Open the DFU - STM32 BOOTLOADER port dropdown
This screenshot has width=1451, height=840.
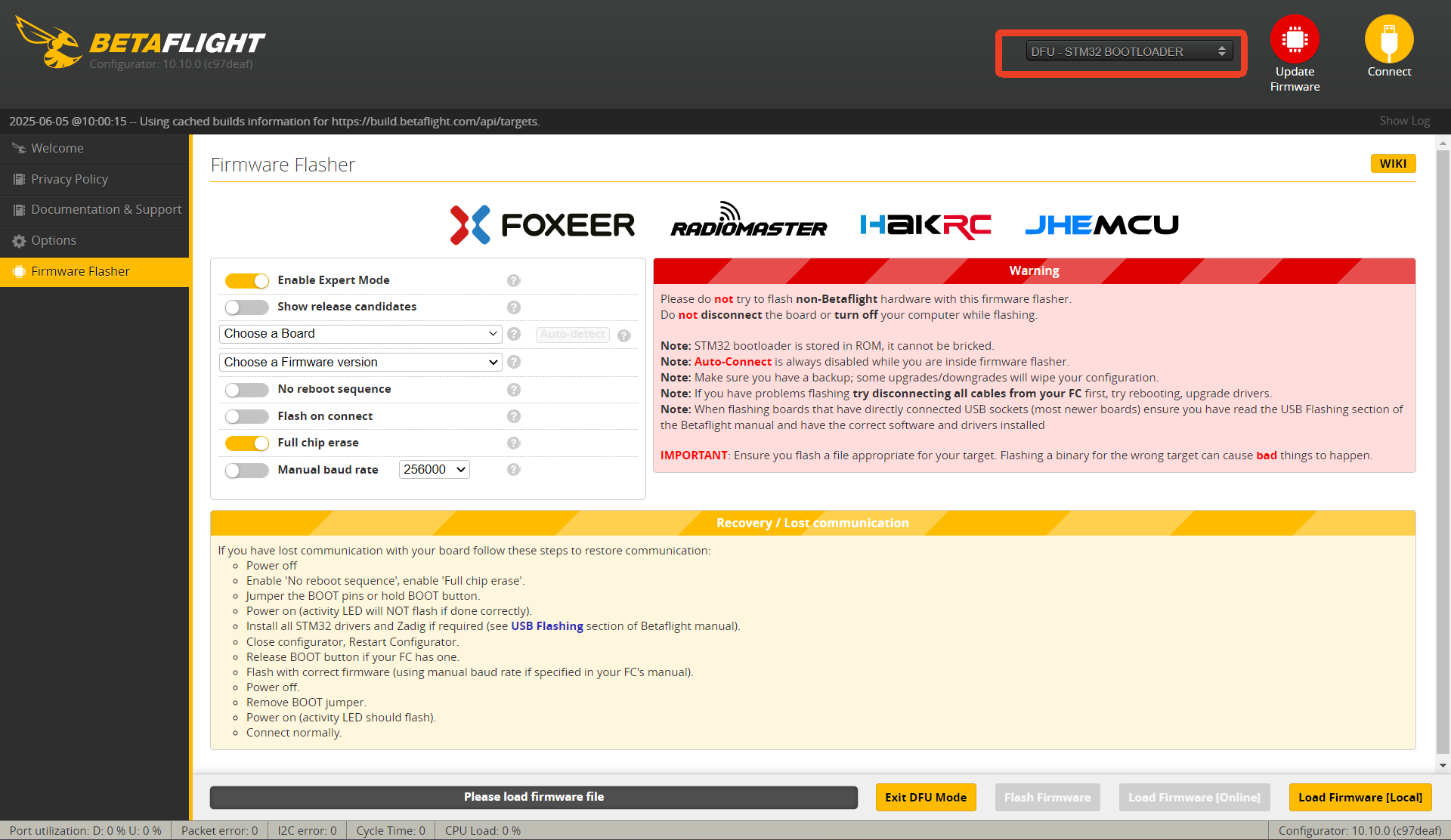pyautogui.click(x=1129, y=51)
